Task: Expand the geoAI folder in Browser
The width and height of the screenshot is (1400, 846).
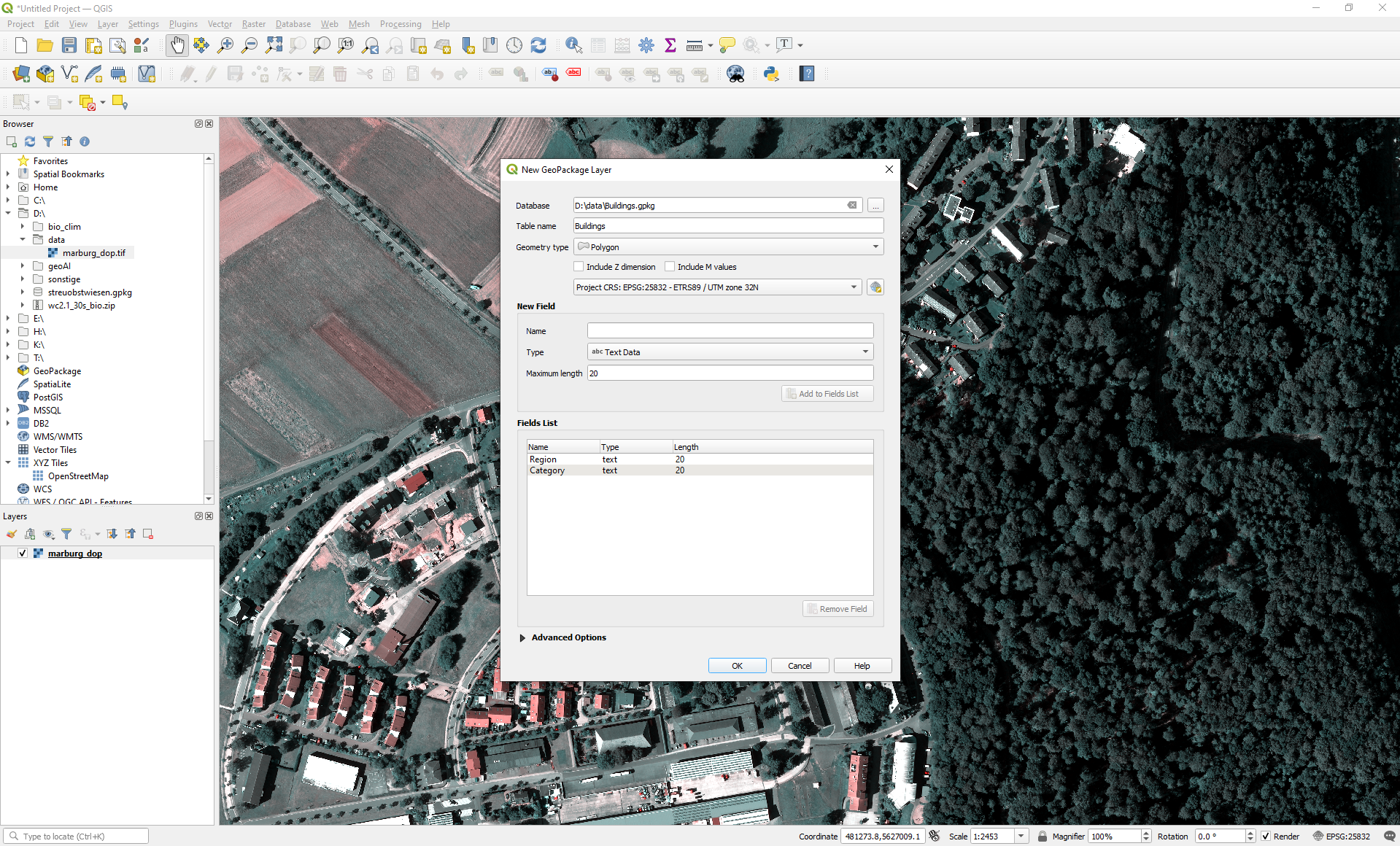Action: pos(23,266)
